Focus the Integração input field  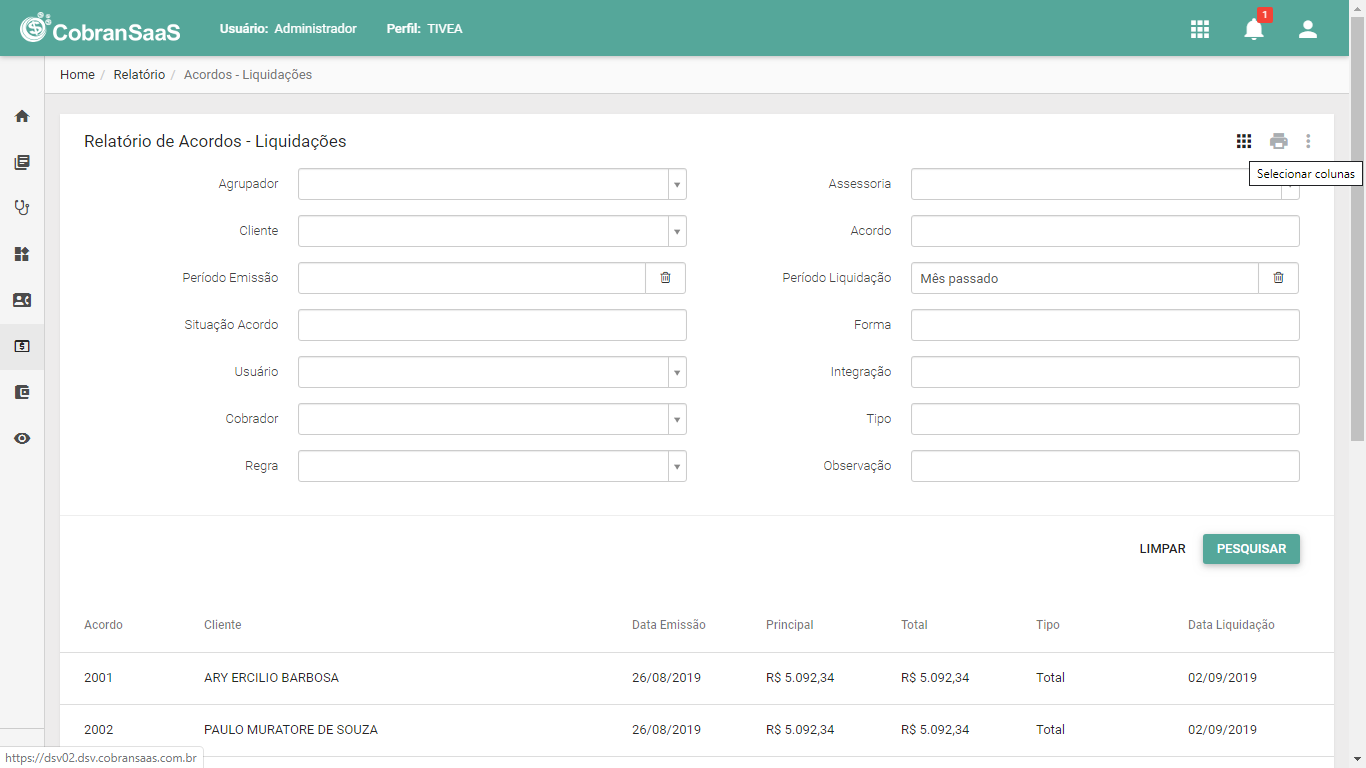tap(1105, 372)
